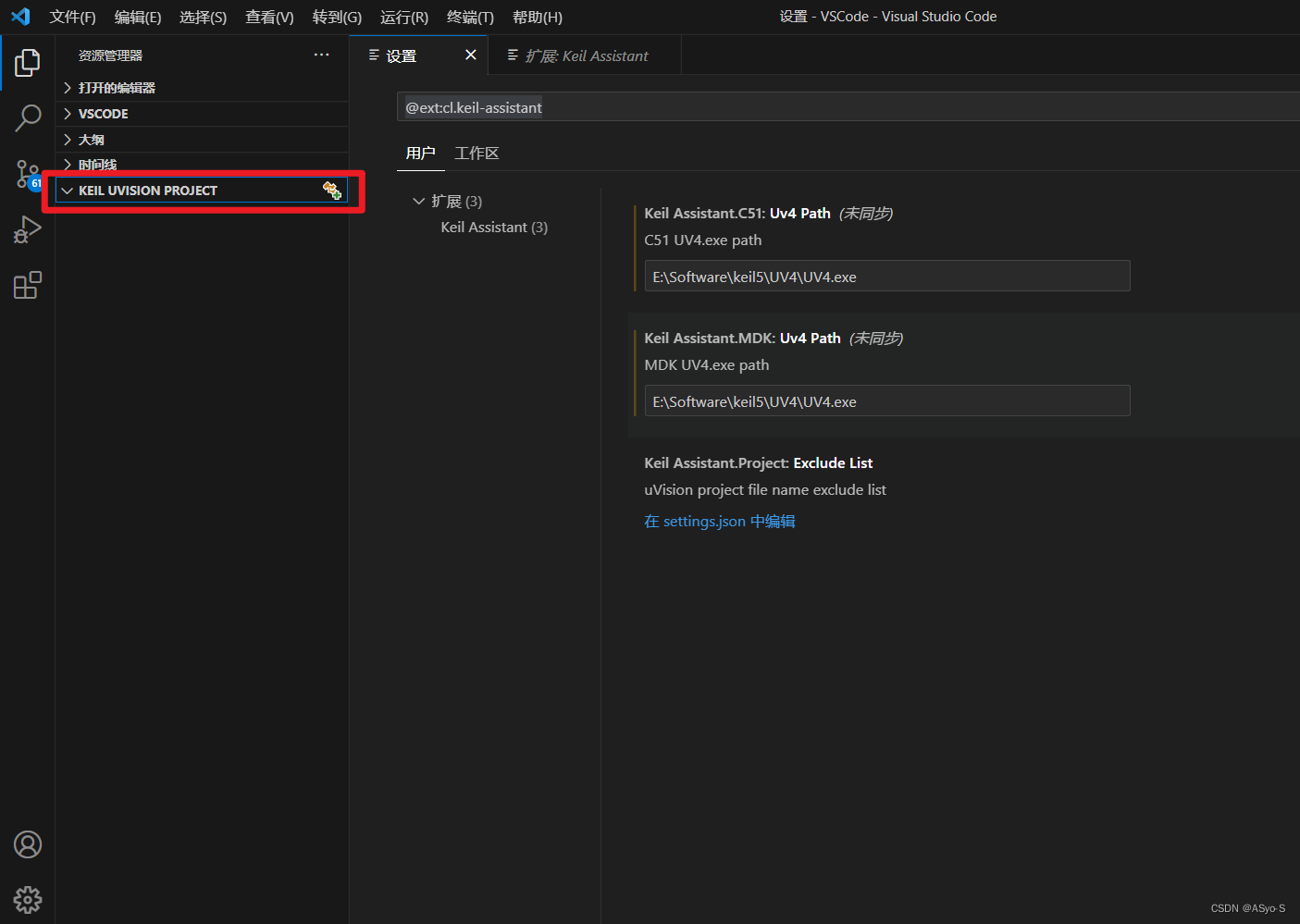Screen dimensions: 1300x924
Task: Click 在 settings.json 中编辑 link
Action: click(x=720, y=522)
